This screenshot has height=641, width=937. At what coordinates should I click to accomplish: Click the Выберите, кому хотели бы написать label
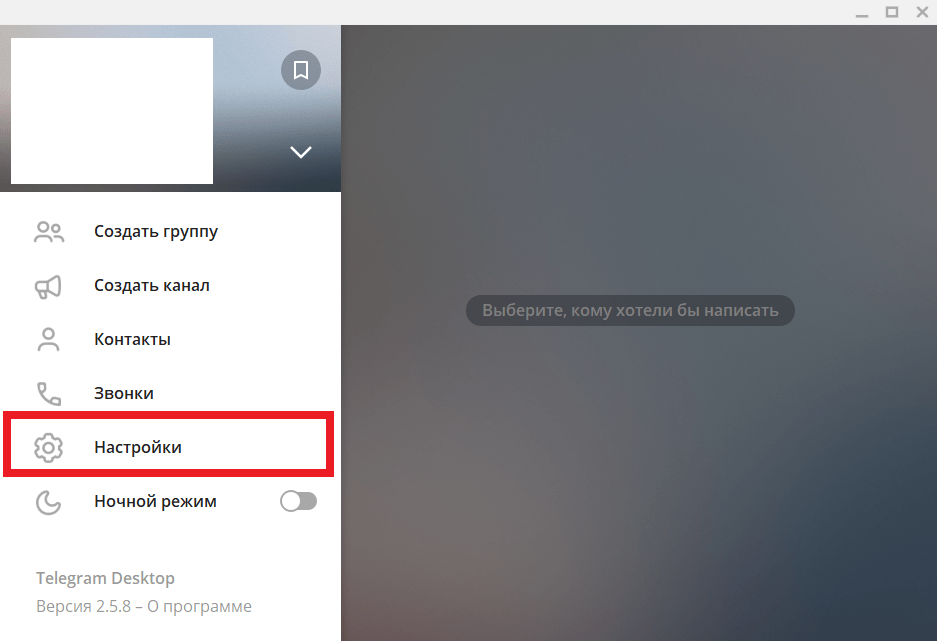click(x=630, y=311)
